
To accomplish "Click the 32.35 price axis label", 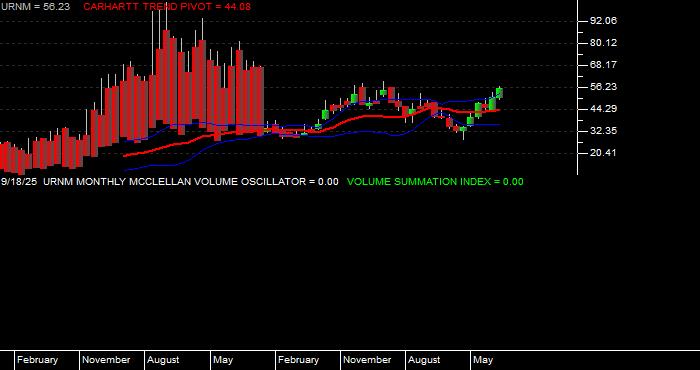I will click(x=603, y=131).
